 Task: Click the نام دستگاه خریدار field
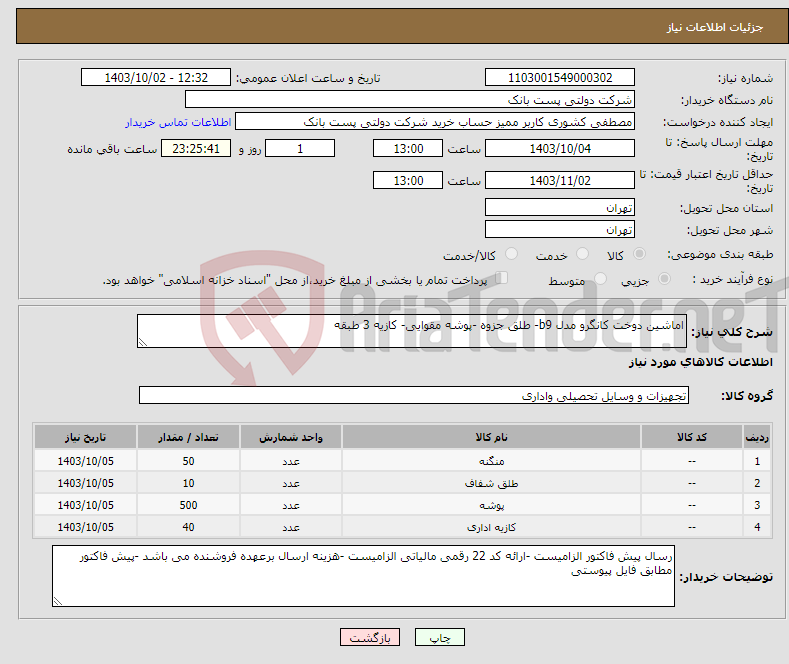click(x=410, y=100)
